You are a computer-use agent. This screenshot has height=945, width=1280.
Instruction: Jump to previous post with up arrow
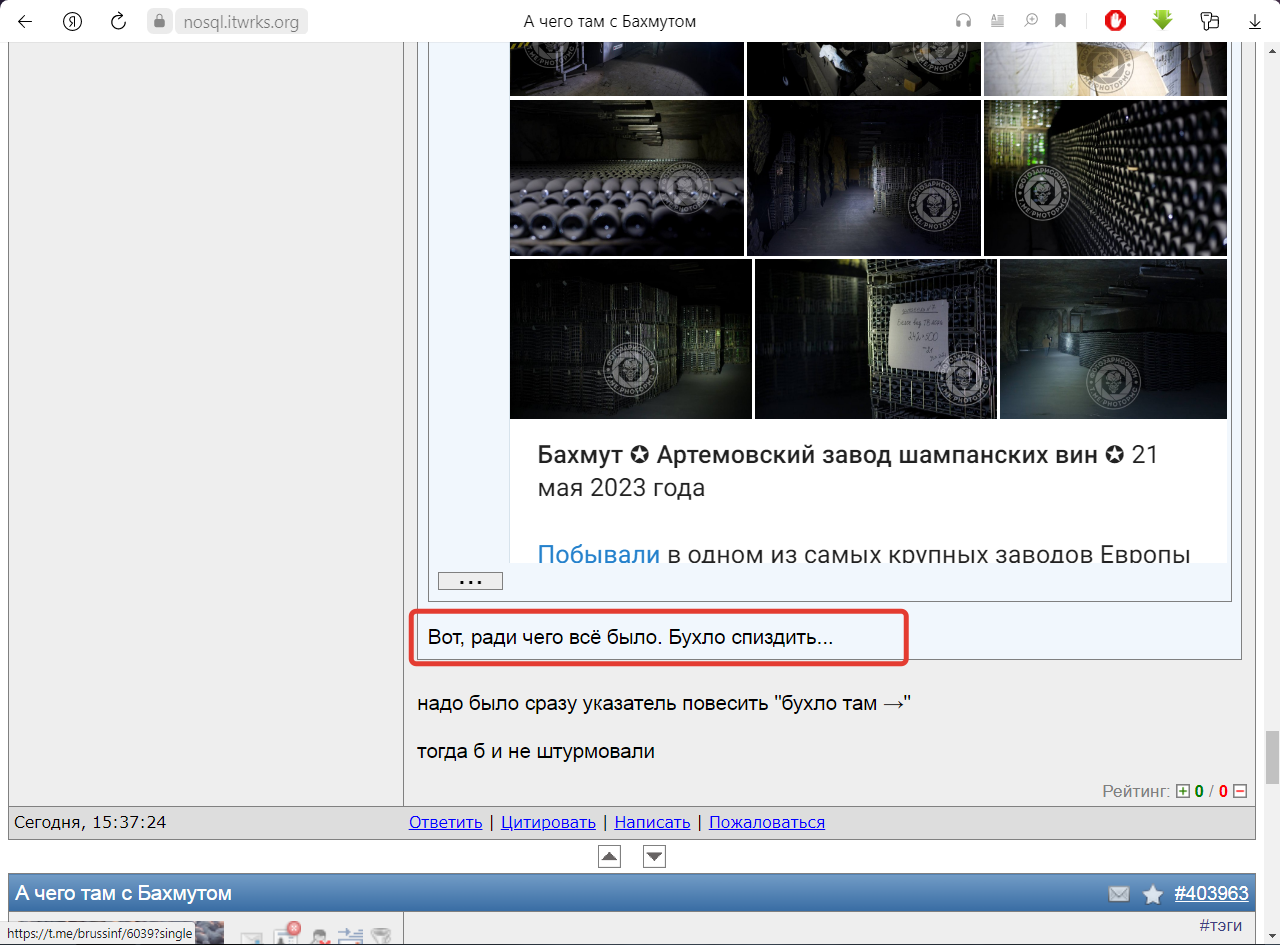coord(609,856)
